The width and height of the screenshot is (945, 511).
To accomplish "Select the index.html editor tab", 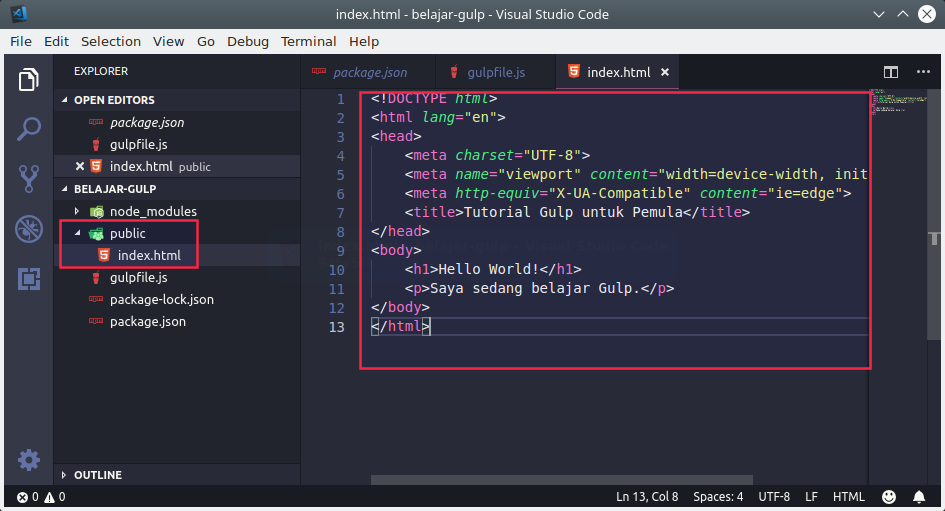I will [617, 72].
